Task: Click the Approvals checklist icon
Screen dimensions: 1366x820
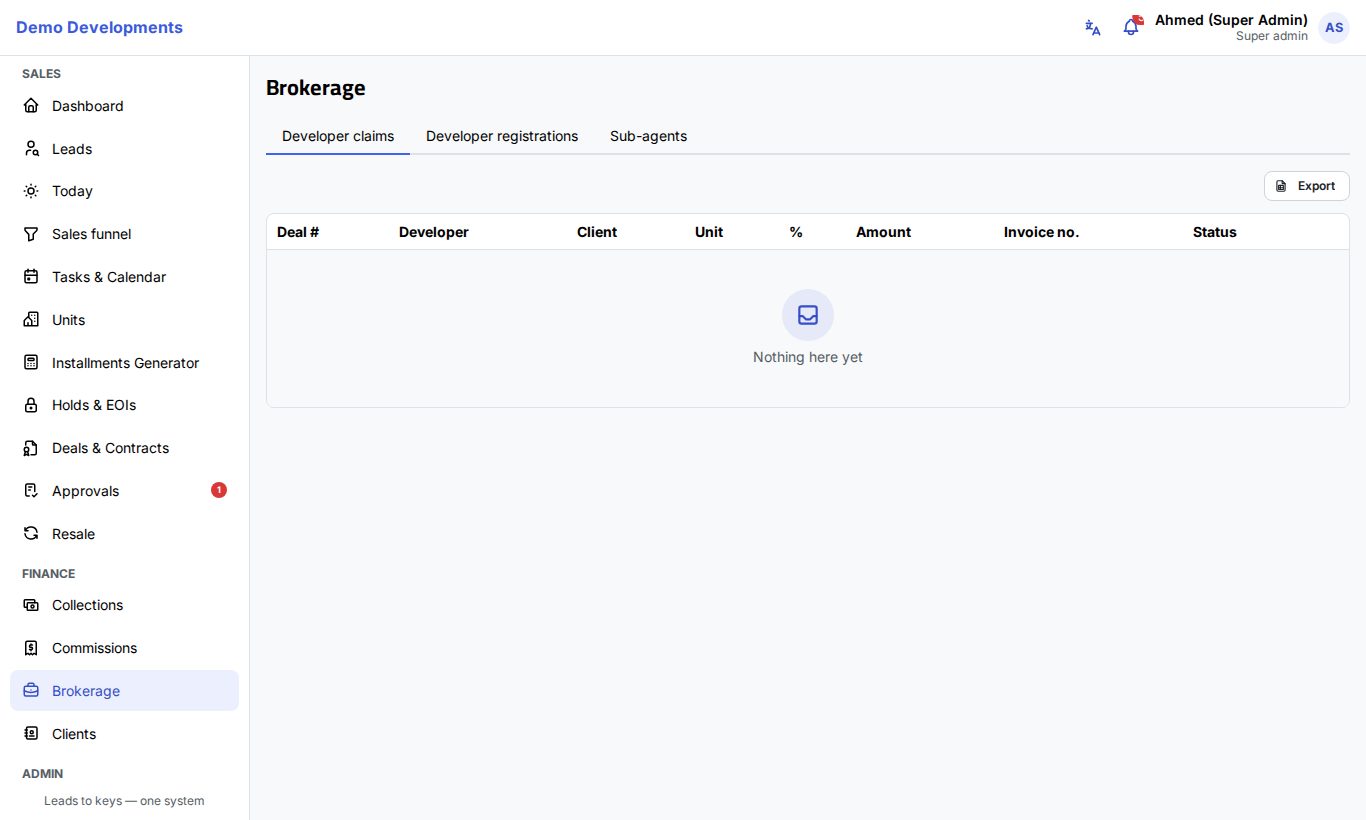Action: (x=31, y=491)
